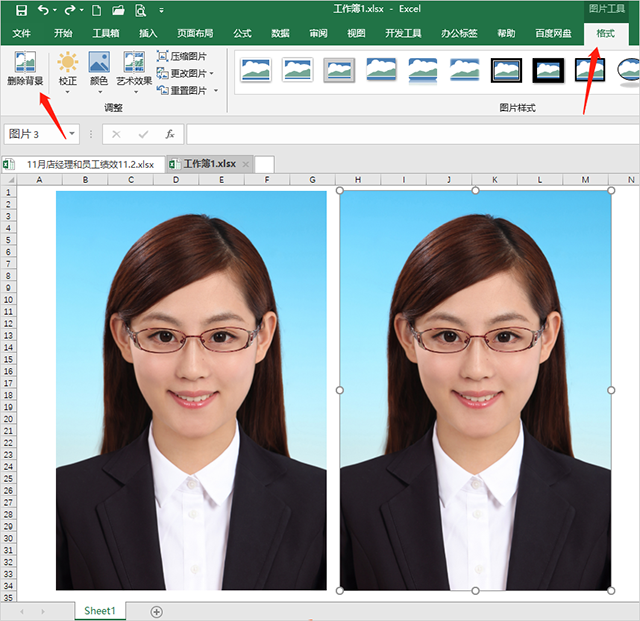Screen dimensions: 640x621
Task: Switch to the 格式 ribbon tab
Action: (x=605, y=33)
